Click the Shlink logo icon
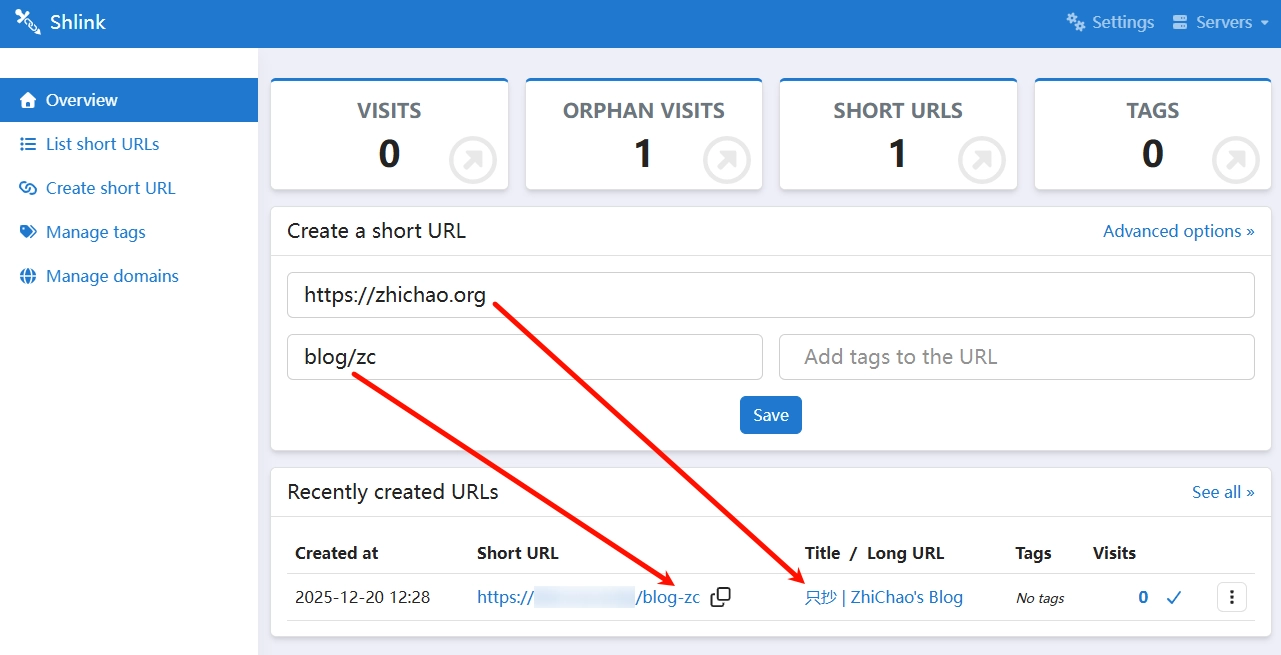This screenshot has width=1281, height=655. tap(28, 22)
